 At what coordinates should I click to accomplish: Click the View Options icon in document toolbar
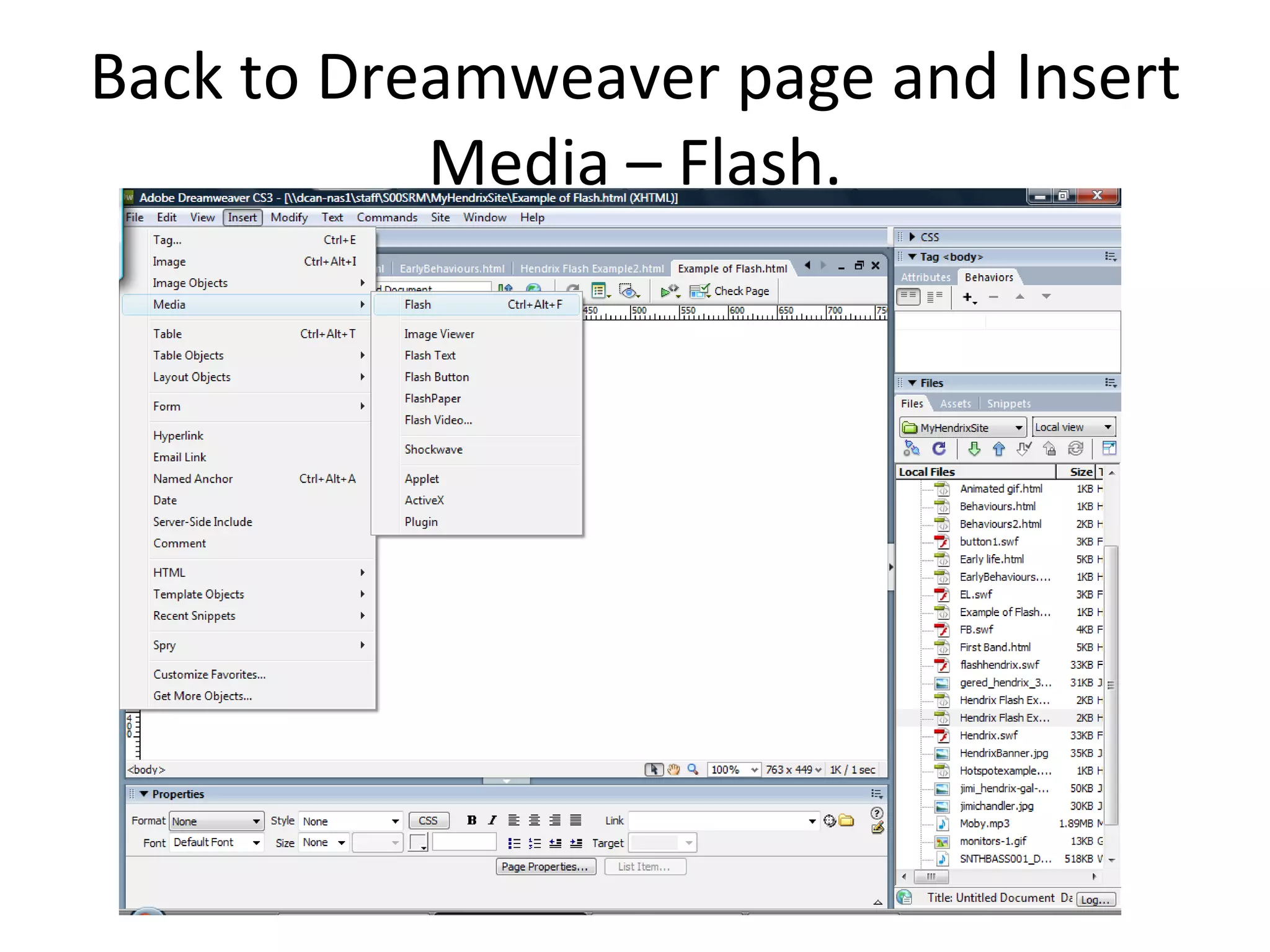coord(600,291)
